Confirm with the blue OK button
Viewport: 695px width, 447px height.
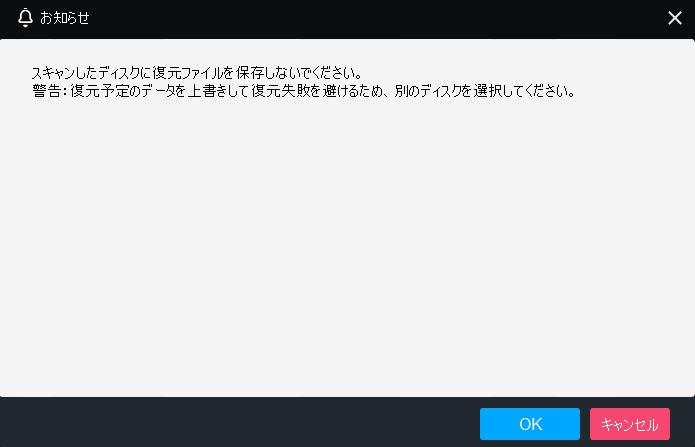(530, 424)
